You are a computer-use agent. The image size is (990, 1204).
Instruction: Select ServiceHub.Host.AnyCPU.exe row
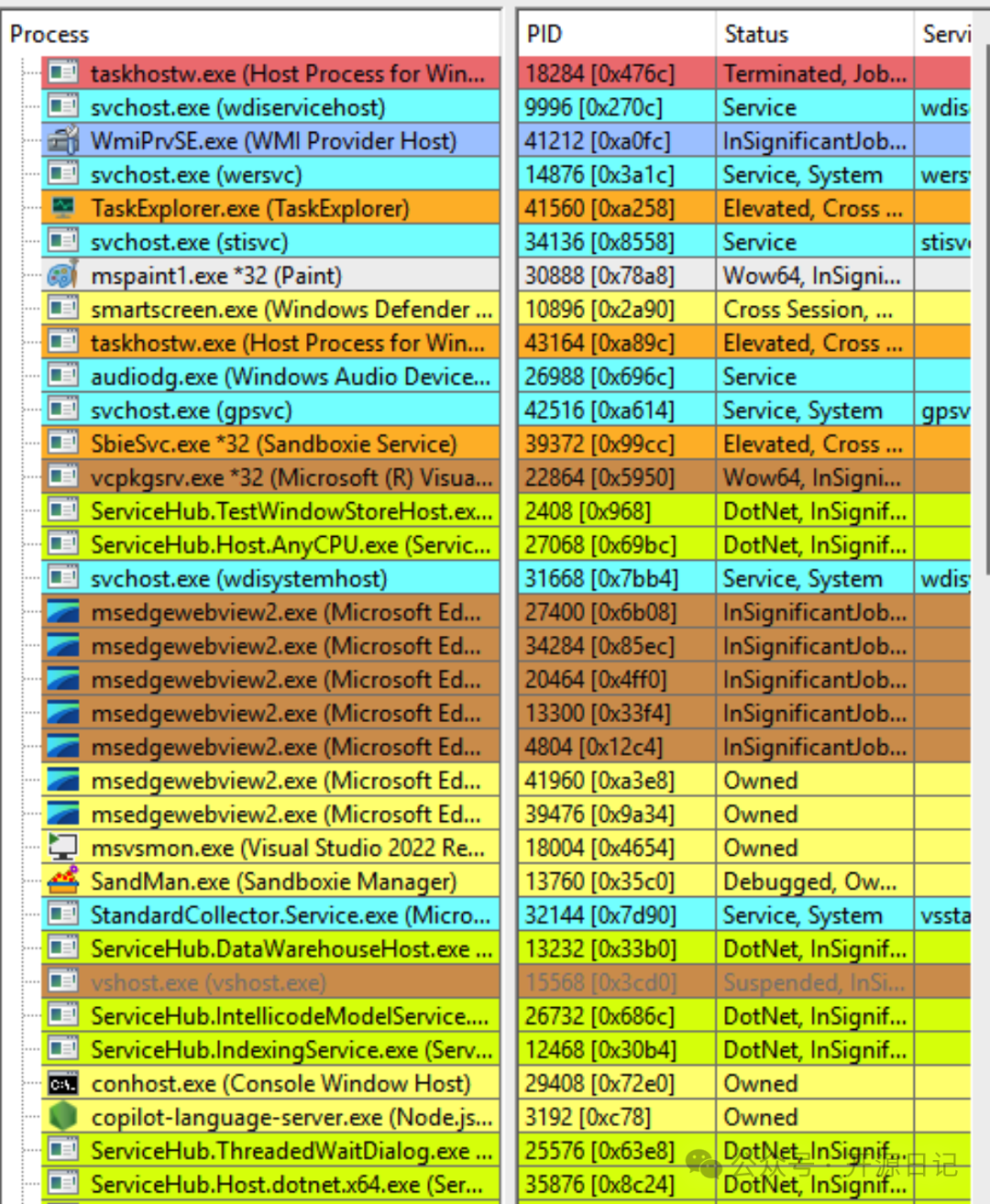pyautogui.click(x=271, y=544)
